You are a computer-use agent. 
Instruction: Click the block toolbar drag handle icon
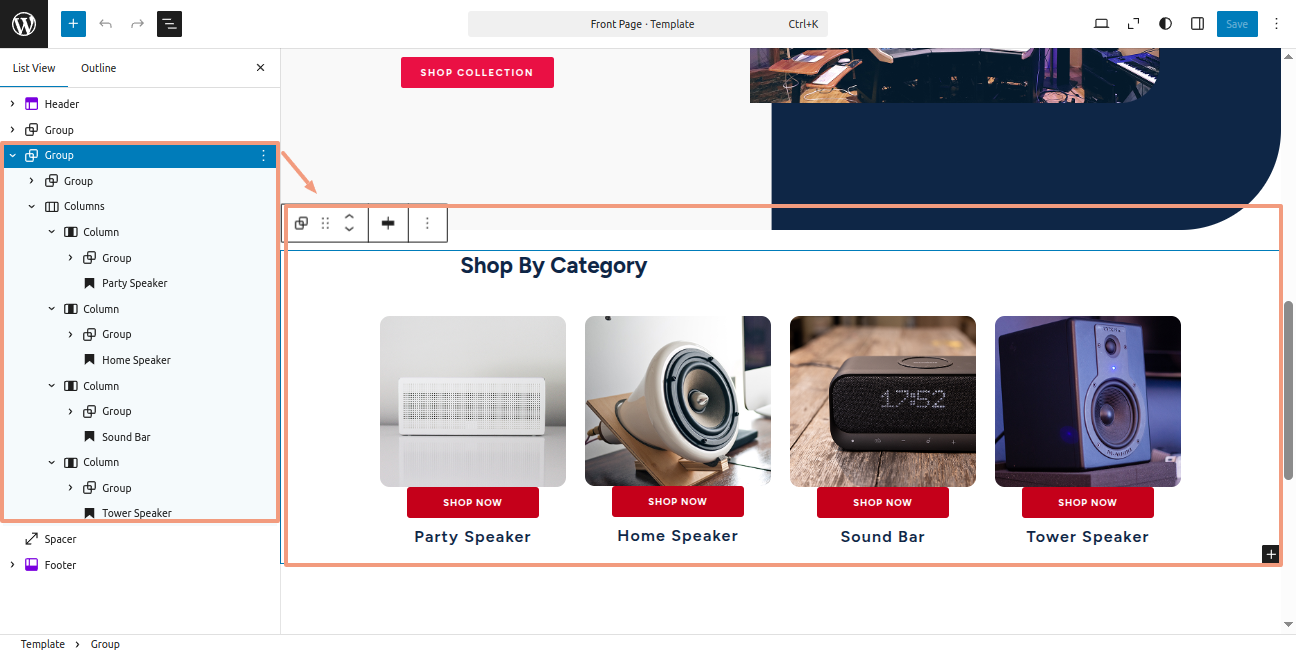click(325, 223)
